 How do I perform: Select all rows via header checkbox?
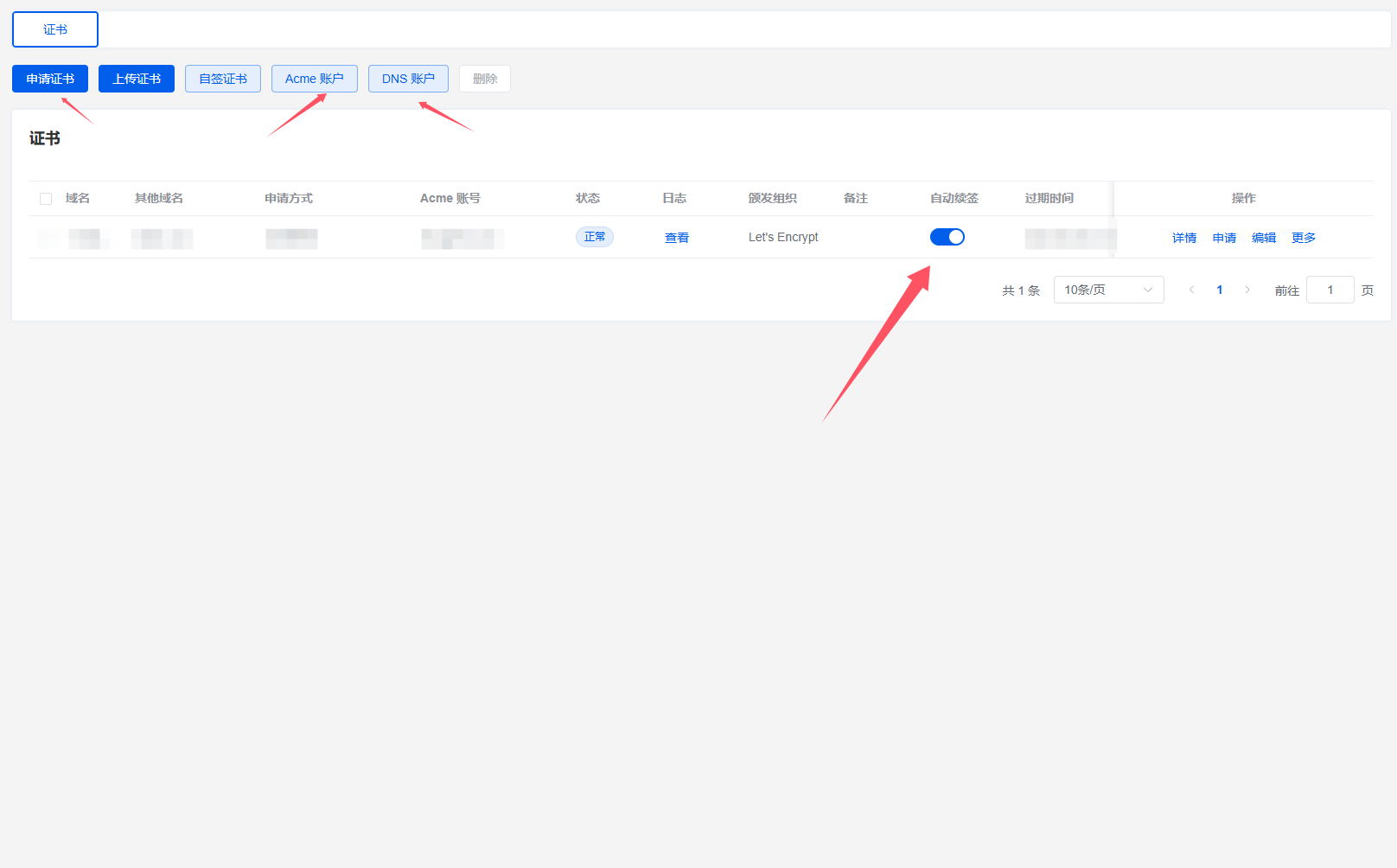46,199
